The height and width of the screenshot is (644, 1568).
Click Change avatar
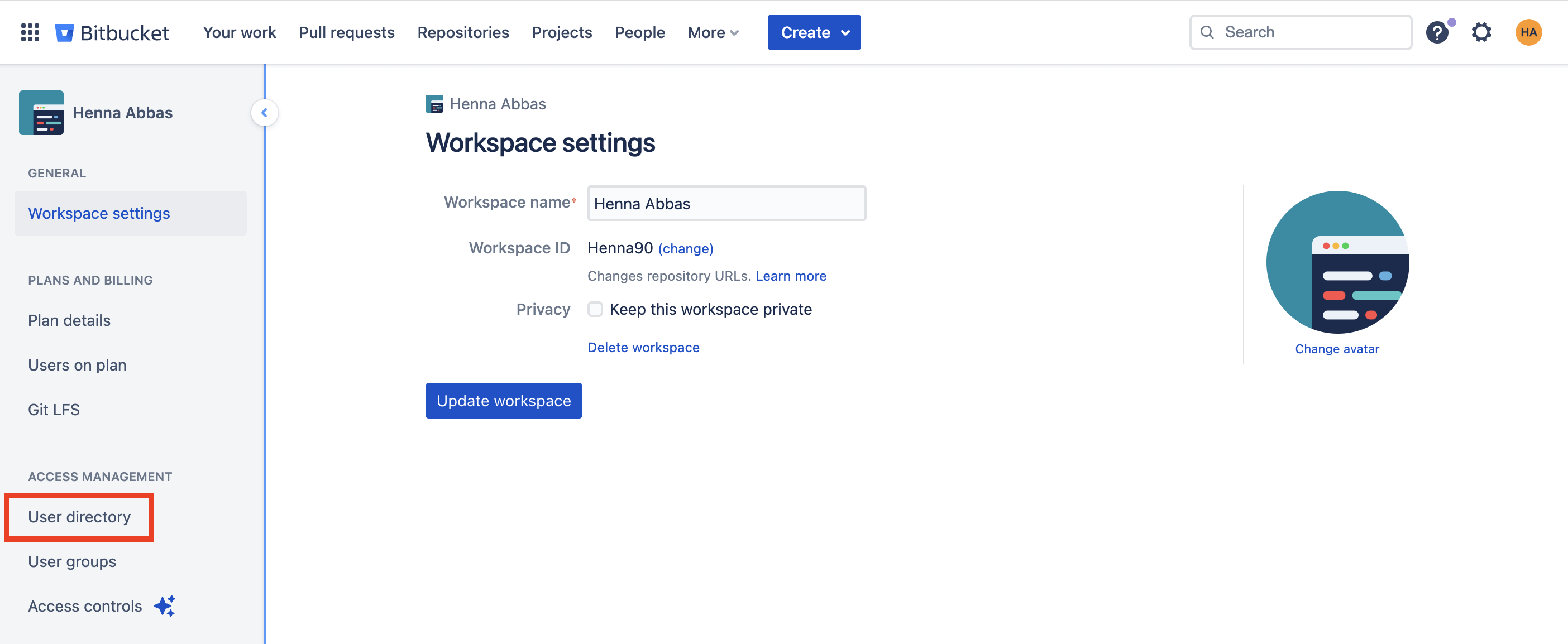point(1337,348)
